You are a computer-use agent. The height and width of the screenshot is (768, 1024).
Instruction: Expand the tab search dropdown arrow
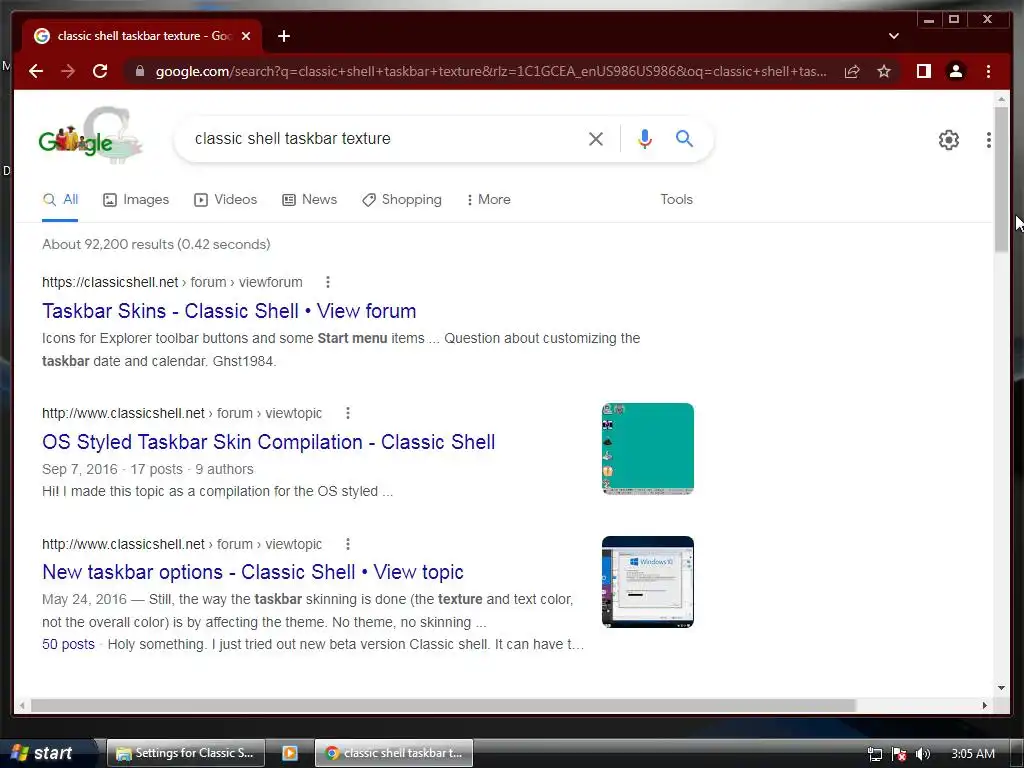click(894, 36)
